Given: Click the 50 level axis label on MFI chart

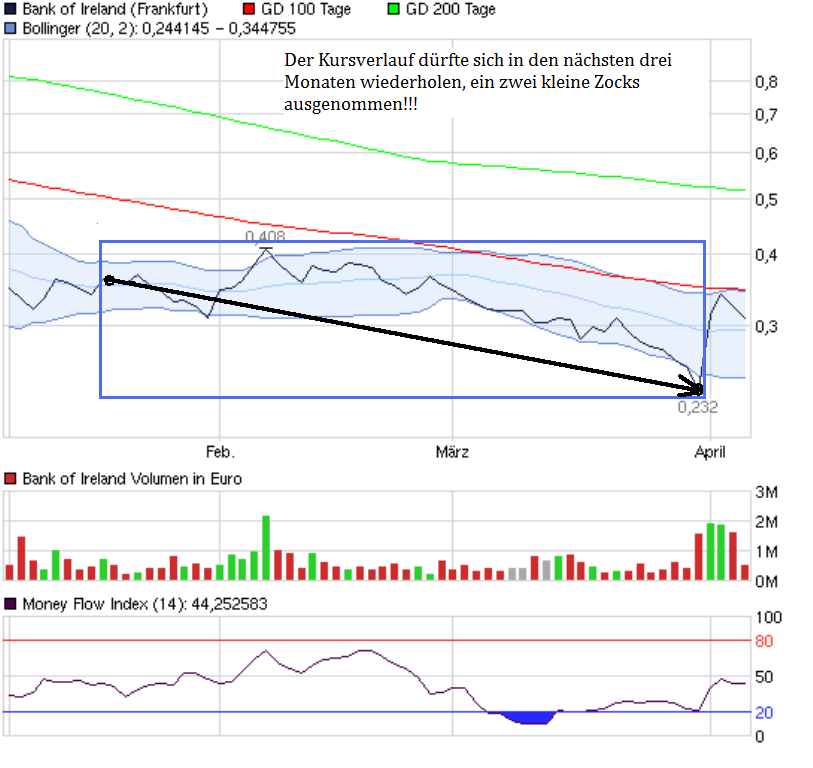Looking at the screenshot, I should 764,677.
